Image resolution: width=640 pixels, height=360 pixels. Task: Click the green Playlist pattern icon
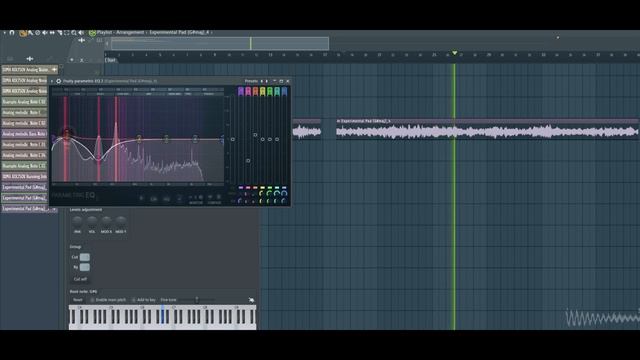tap(92, 33)
